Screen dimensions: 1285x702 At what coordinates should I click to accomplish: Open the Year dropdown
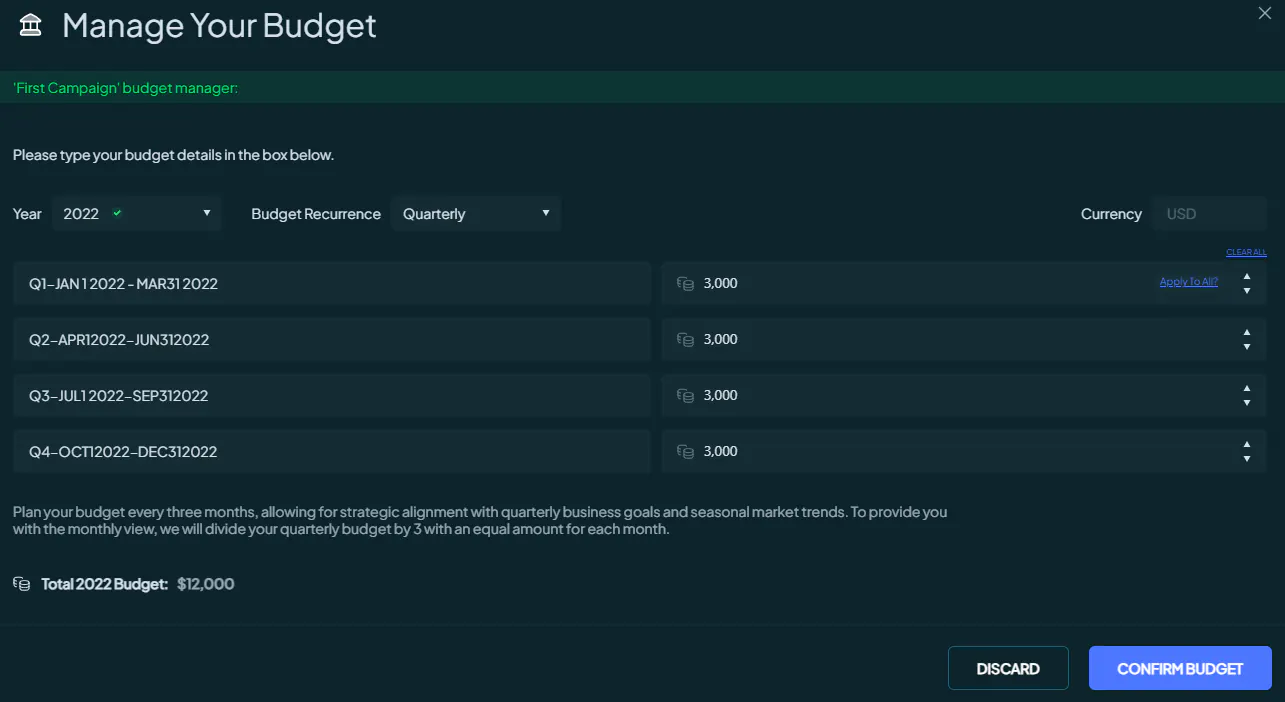click(x=137, y=214)
